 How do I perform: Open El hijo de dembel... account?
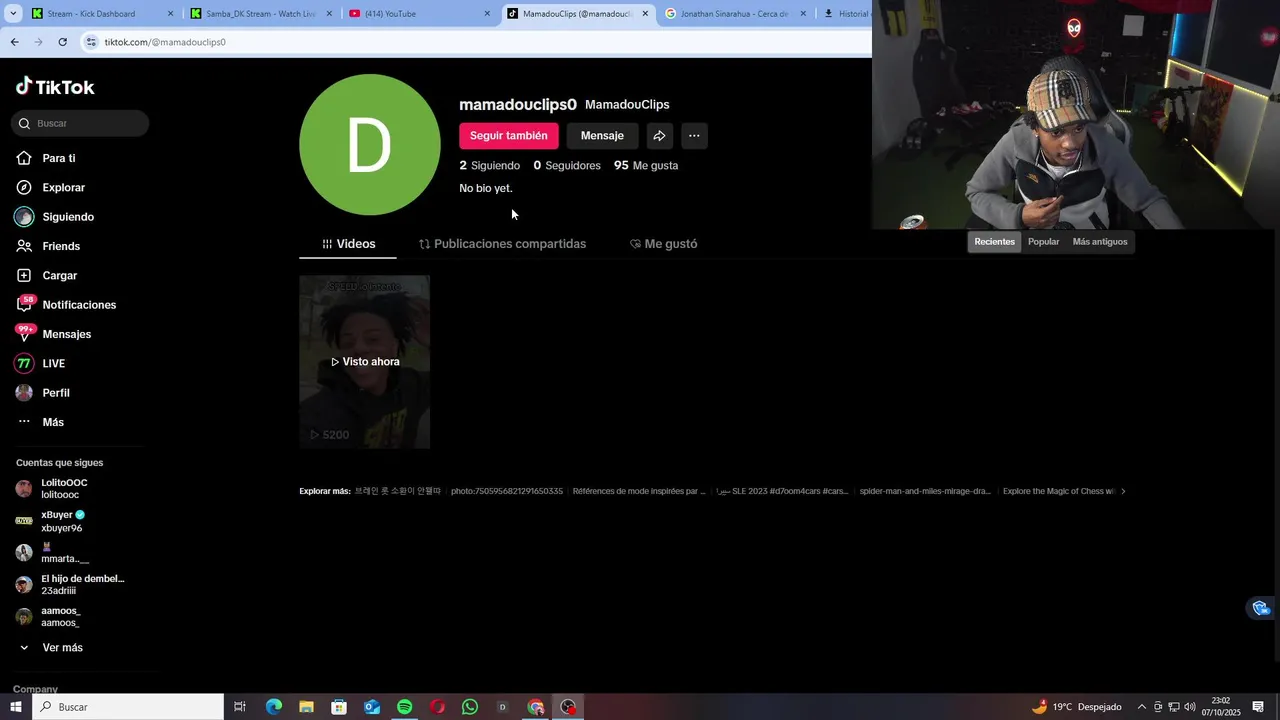click(x=69, y=585)
